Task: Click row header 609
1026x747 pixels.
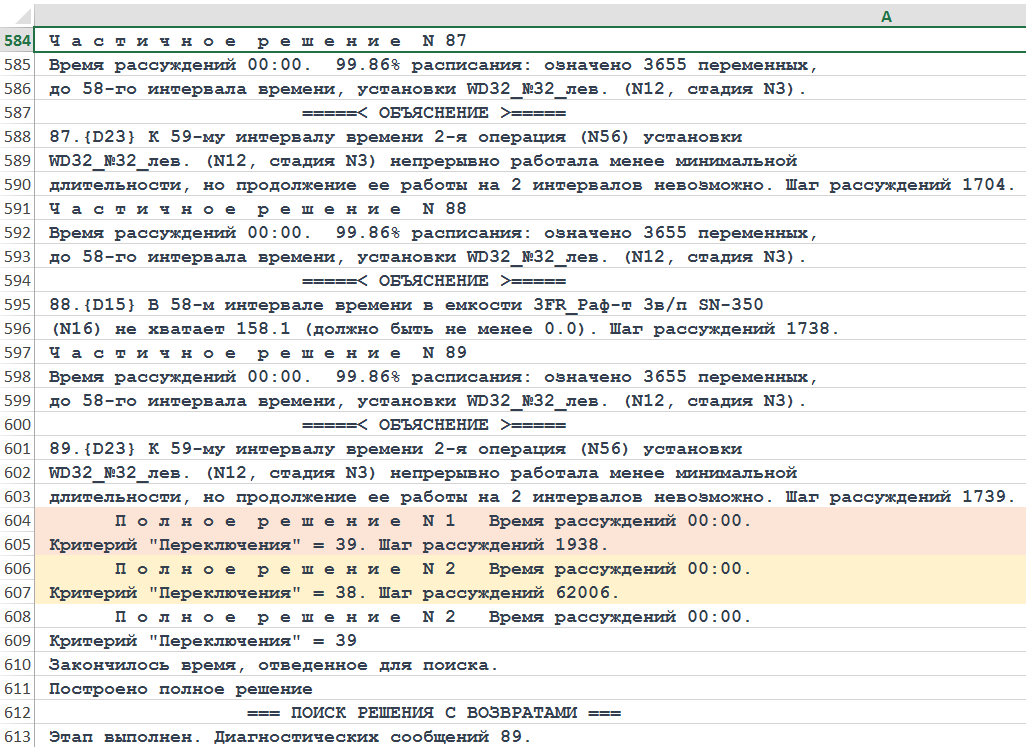Action: point(17,641)
